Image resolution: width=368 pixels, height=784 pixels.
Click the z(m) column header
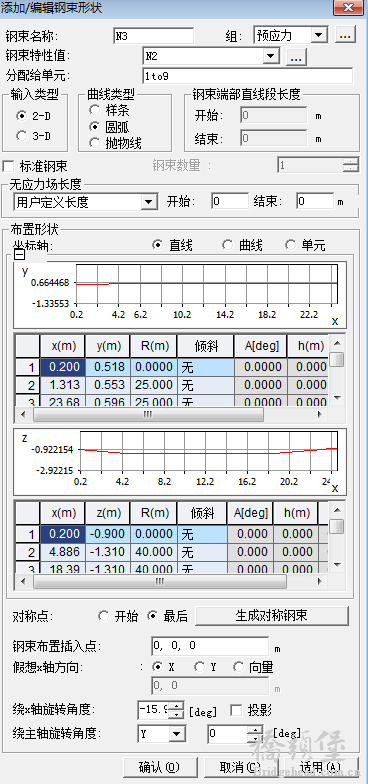tap(108, 513)
